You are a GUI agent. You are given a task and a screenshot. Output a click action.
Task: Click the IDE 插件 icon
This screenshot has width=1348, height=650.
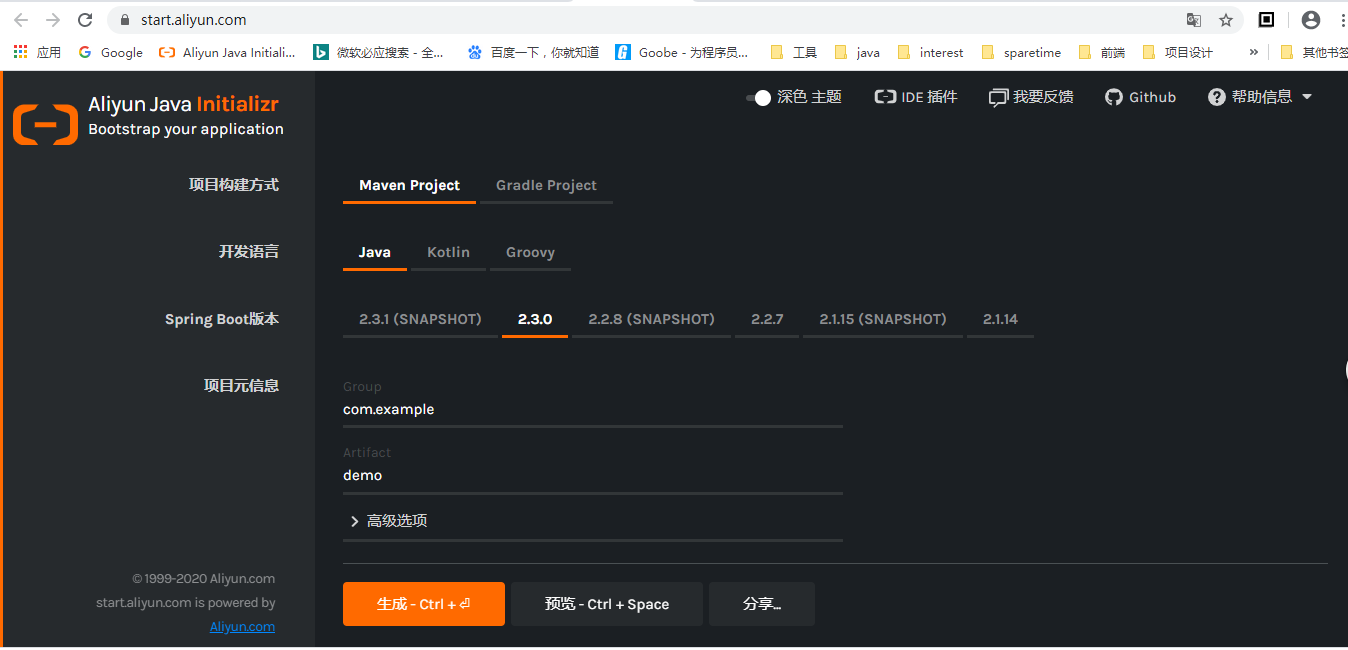click(x=884, y=97)
